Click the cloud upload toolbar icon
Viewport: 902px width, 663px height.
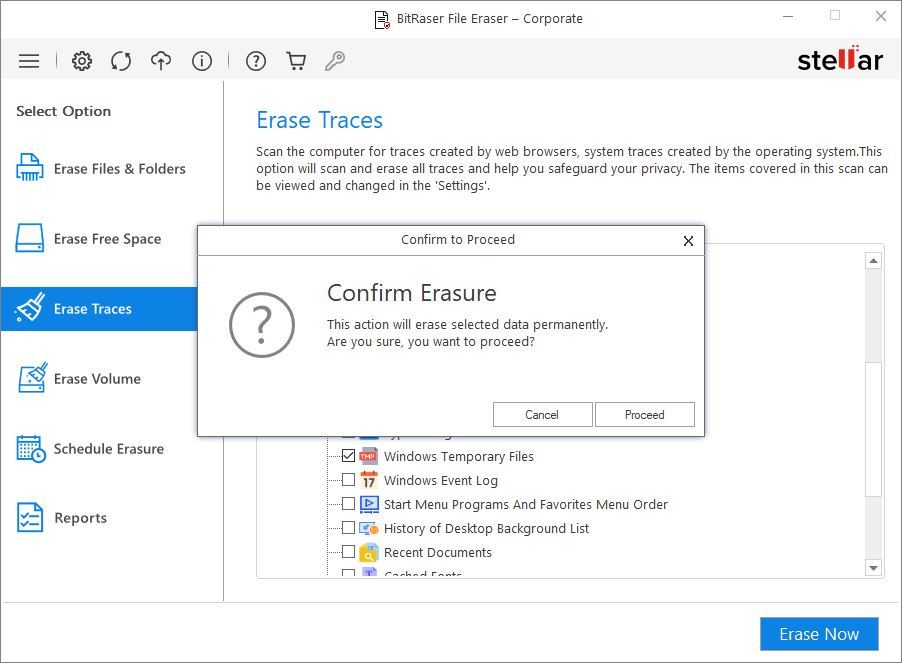point(161,61)
